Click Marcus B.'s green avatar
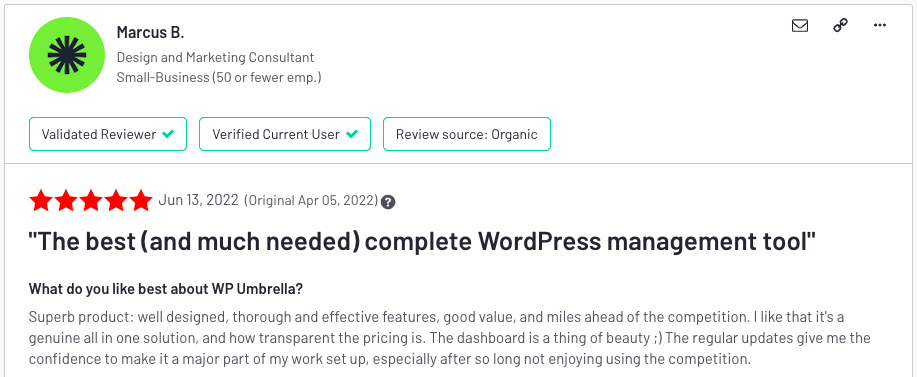The image size is (917, 377). (x=67, y=55)
